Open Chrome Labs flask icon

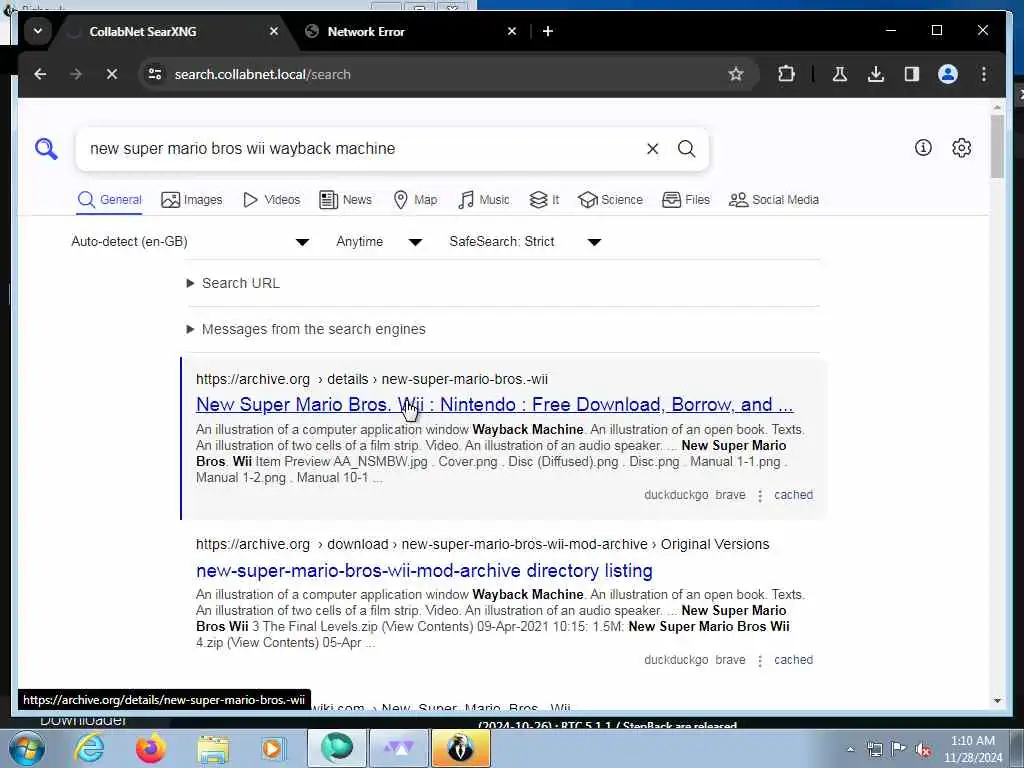pyautogui.click(x=840, y=74)
